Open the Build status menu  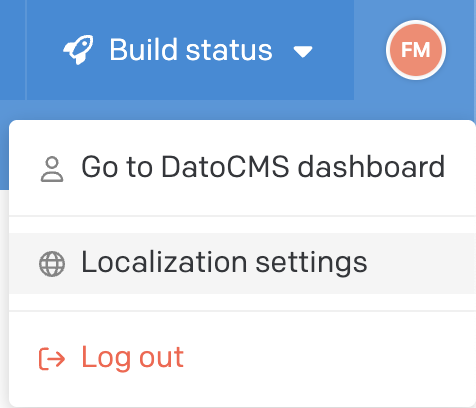point(190,50)
